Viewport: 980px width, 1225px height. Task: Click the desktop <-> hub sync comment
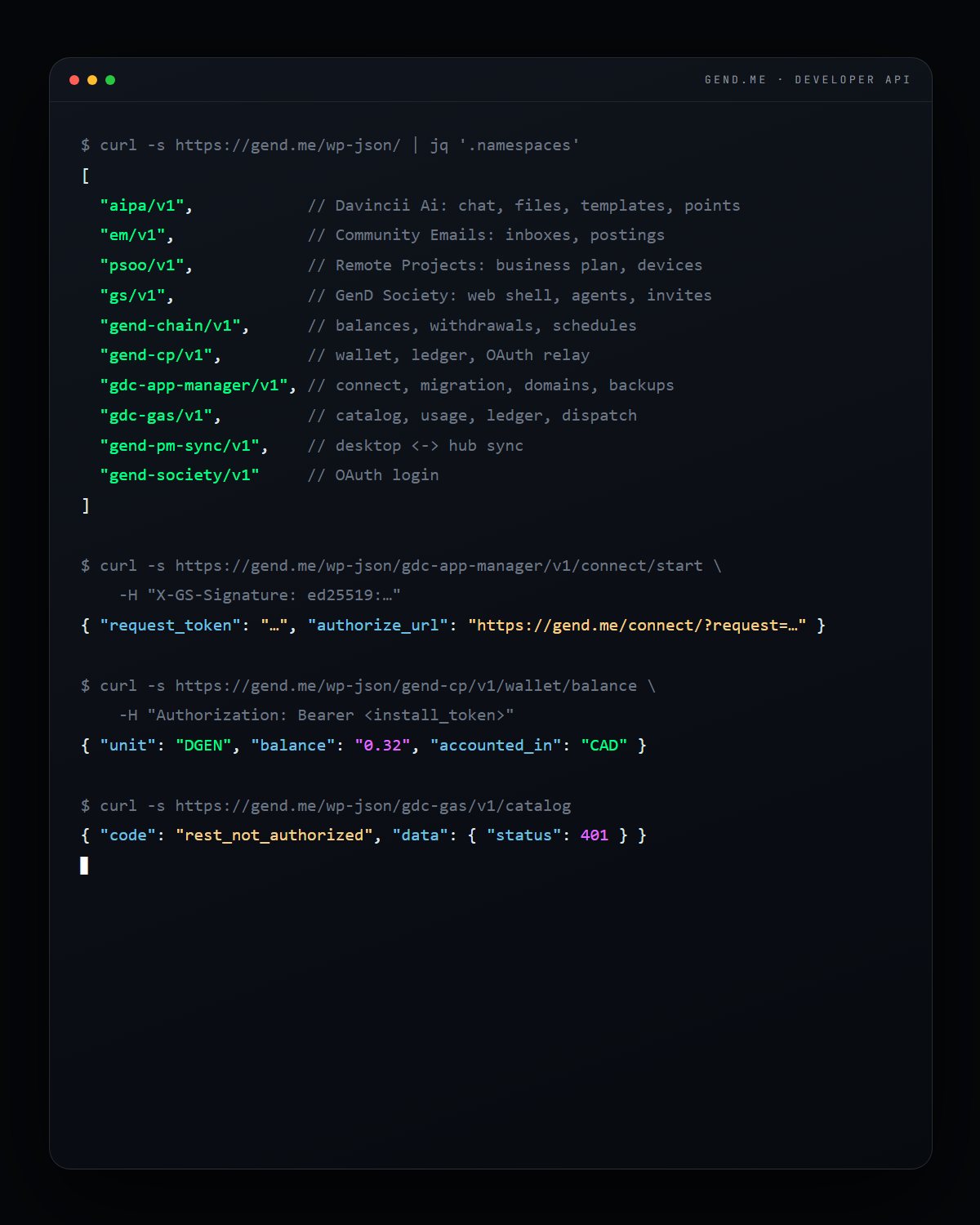(x=415, y=446)
